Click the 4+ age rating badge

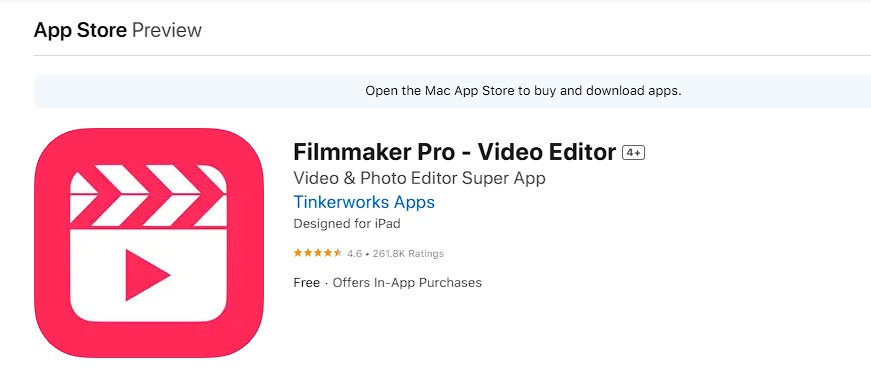(x=633, y=152)
